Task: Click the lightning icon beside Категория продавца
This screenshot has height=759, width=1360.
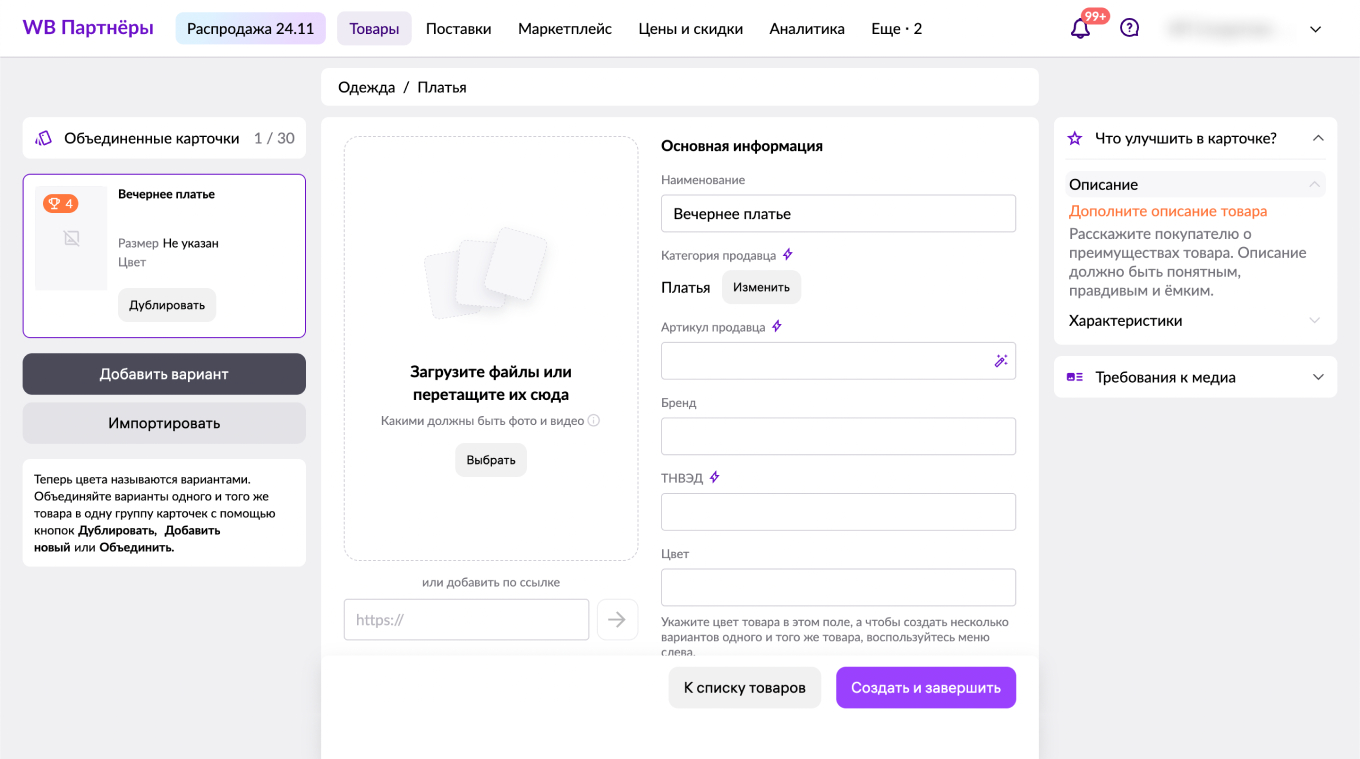Action: [788, 255]
